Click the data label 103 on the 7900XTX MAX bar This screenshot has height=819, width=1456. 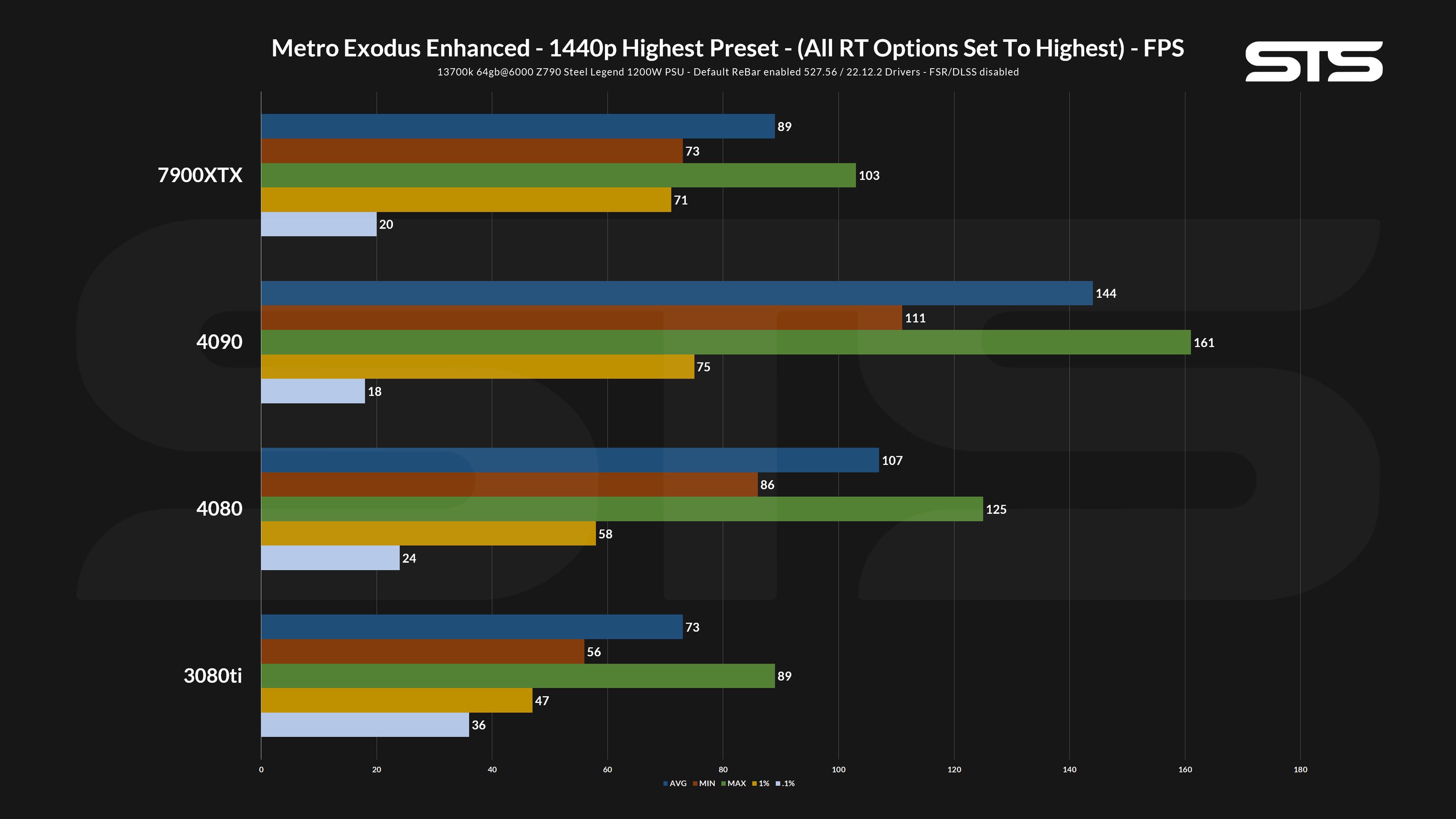(x=869, y=175)
